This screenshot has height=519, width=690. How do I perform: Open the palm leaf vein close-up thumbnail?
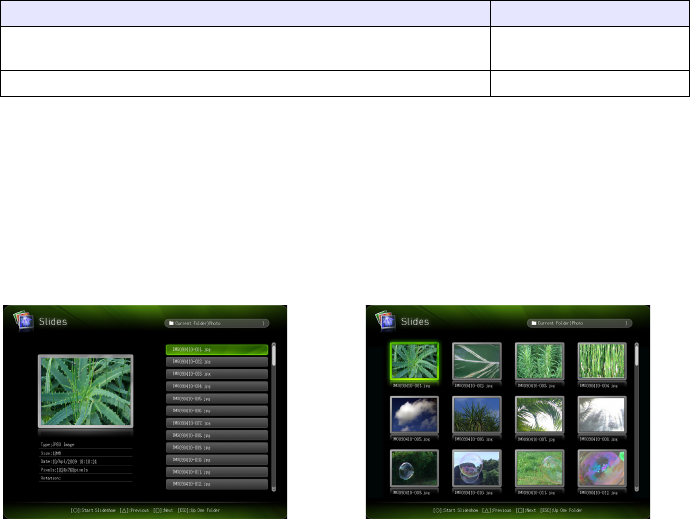[x=477, y=361]
